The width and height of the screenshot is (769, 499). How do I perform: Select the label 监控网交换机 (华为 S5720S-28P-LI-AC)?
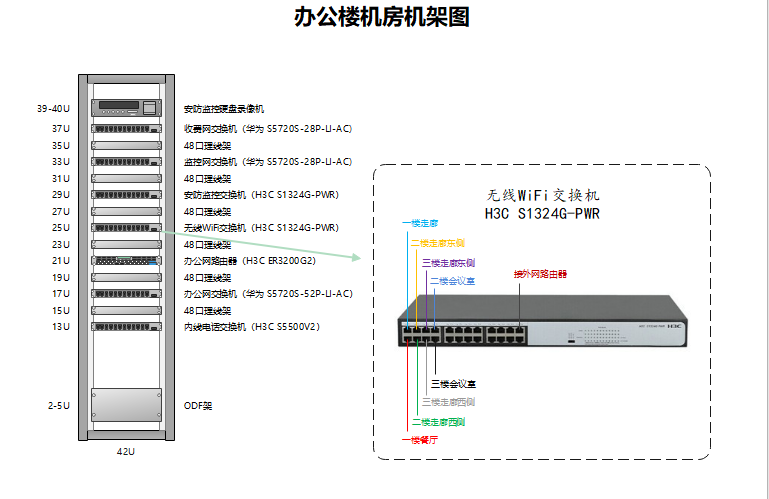click(x=268, y=161)
